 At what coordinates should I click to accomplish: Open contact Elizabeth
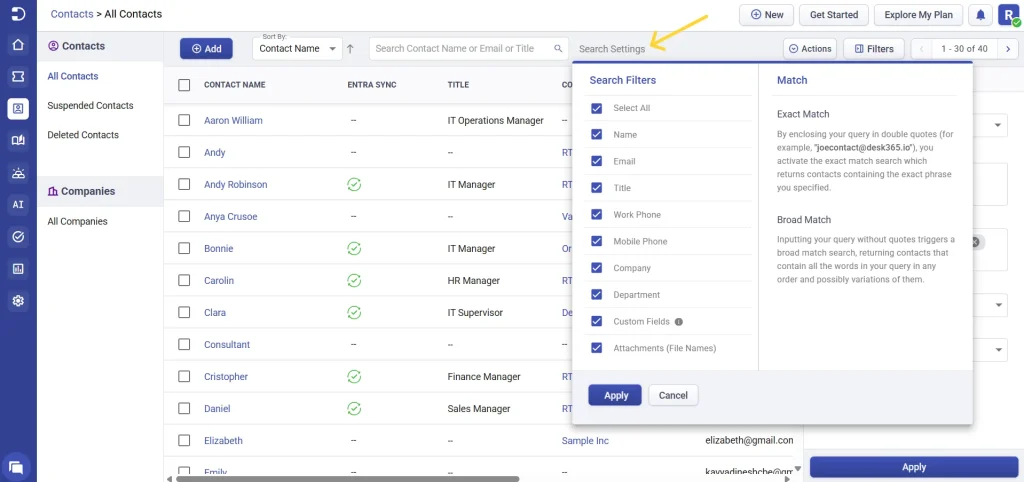[x=223, y=441]
